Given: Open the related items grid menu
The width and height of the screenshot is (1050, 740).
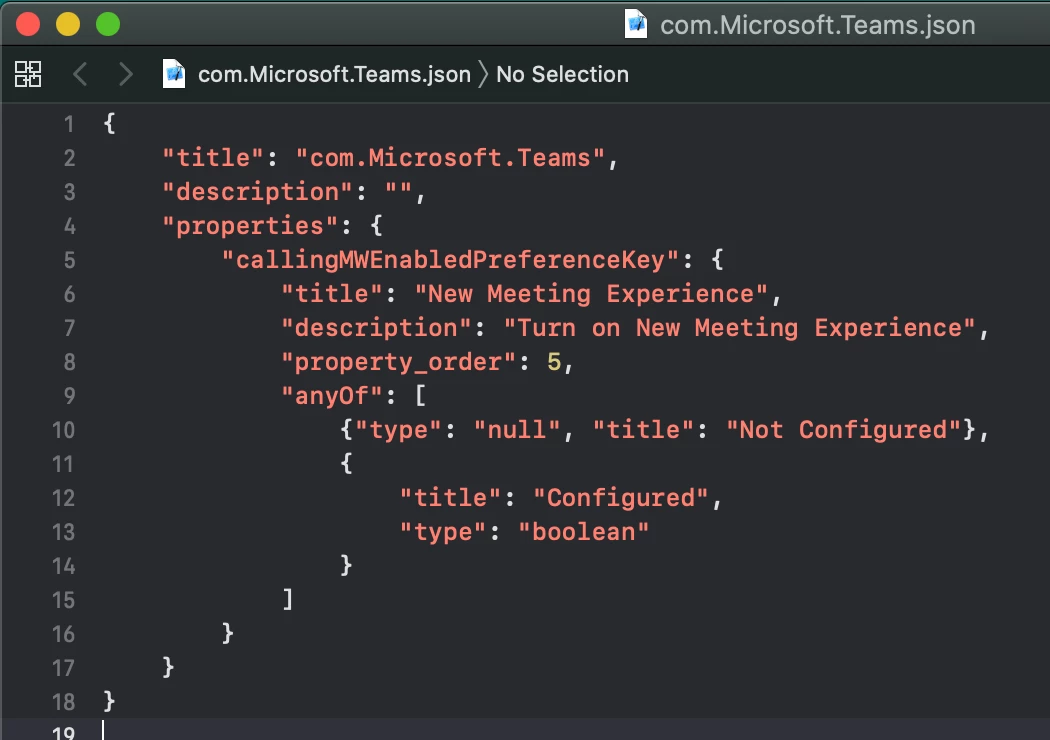Looking at the screenshot, I should pos(28,74).
